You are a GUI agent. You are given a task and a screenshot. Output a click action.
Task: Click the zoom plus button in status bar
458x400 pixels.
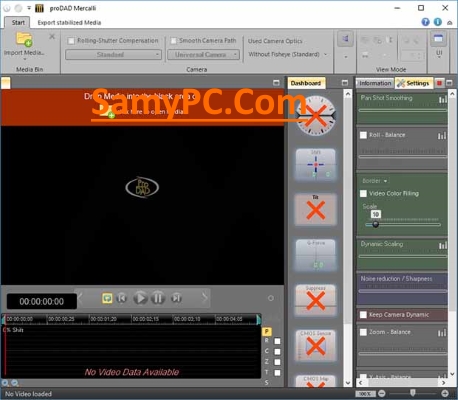coord(445,394)
